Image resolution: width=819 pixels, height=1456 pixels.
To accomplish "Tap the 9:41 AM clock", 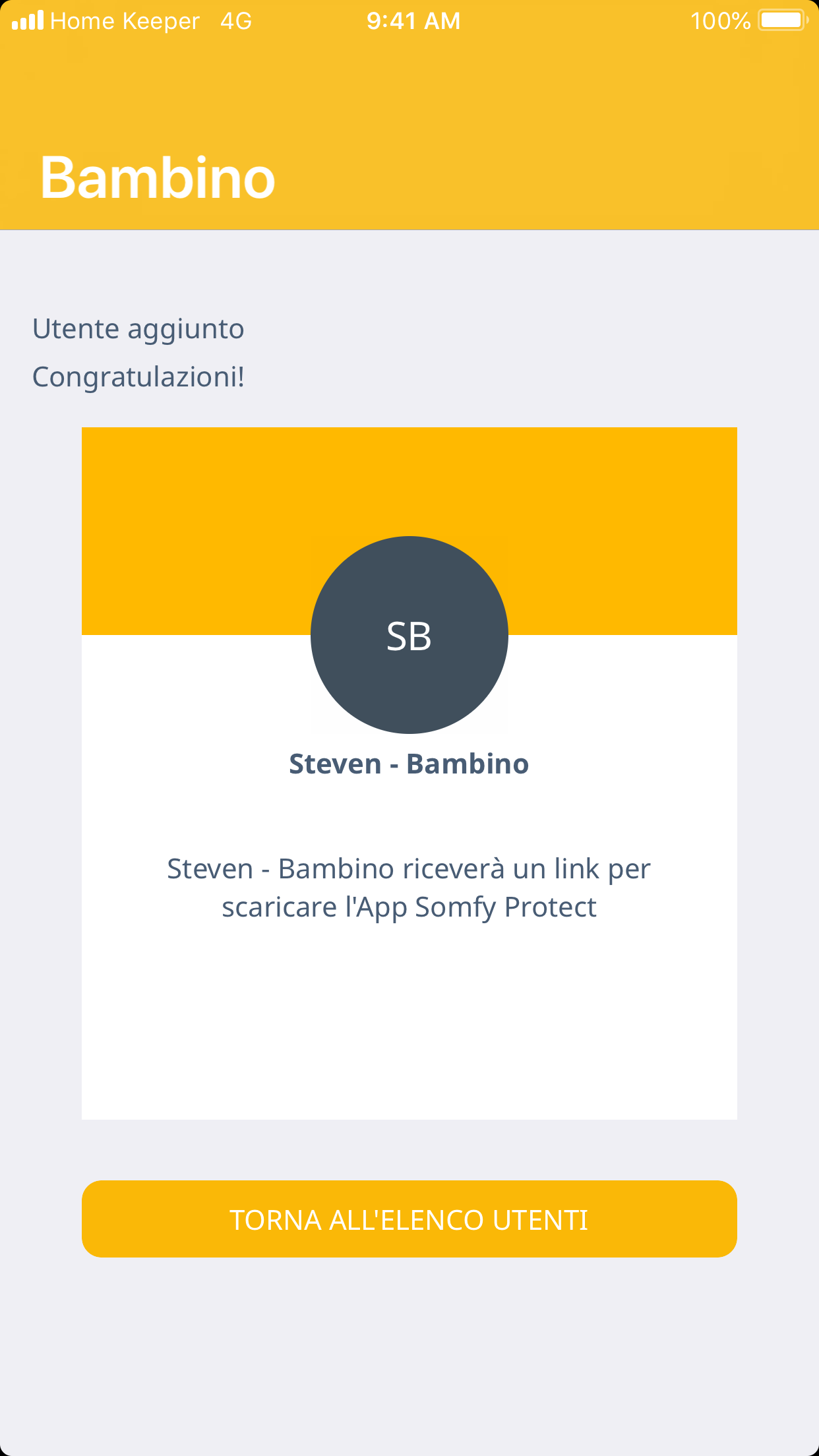I will (x=413, y=21).
